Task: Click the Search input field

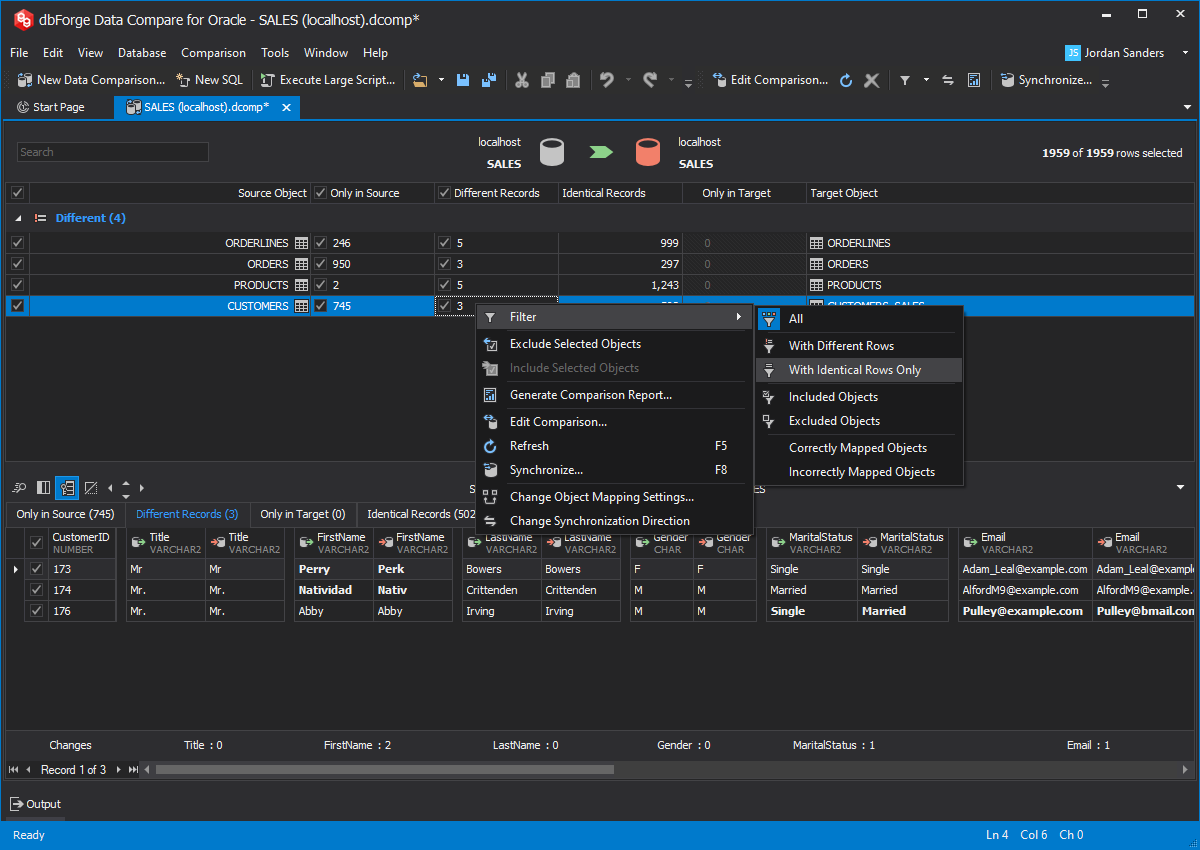Action: 113,152
